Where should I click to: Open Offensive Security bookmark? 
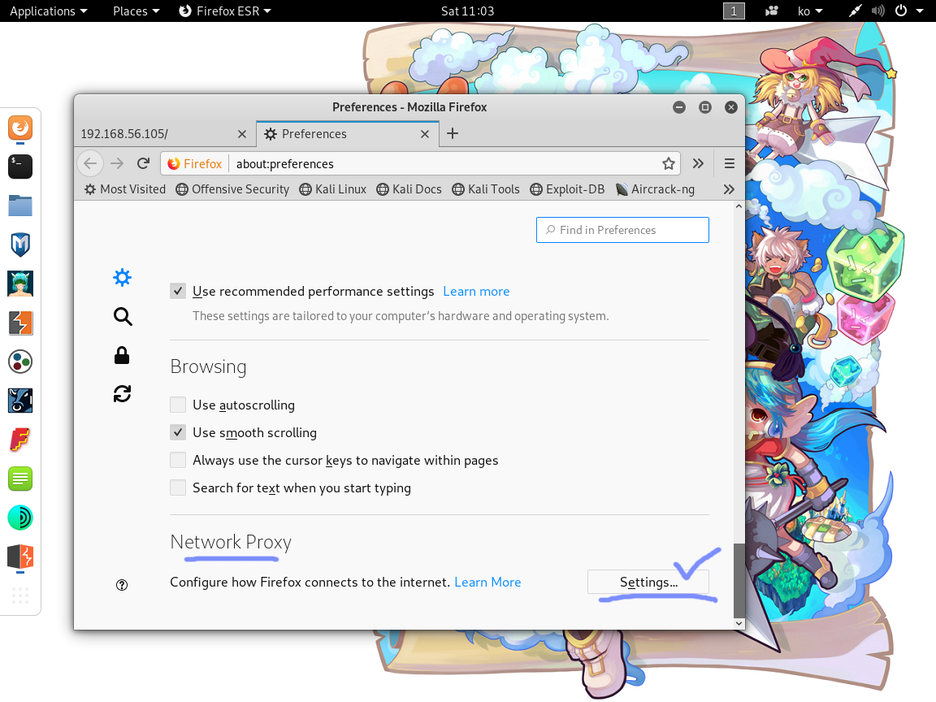(x=233, y=189)
